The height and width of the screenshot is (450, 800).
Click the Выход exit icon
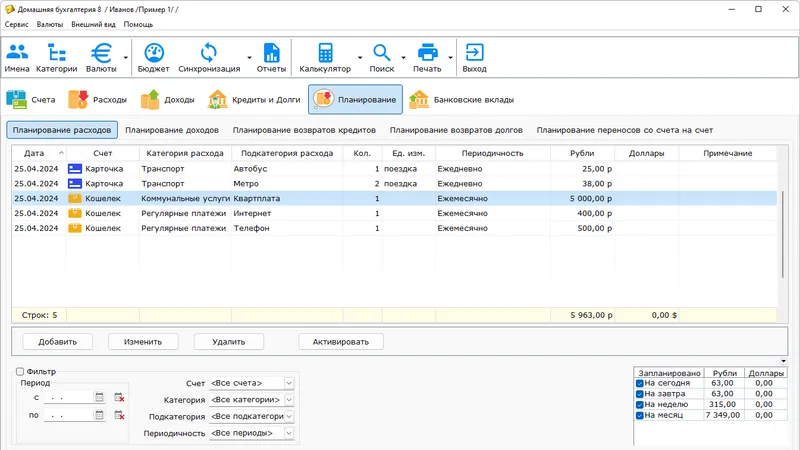[x=474, y=58]
